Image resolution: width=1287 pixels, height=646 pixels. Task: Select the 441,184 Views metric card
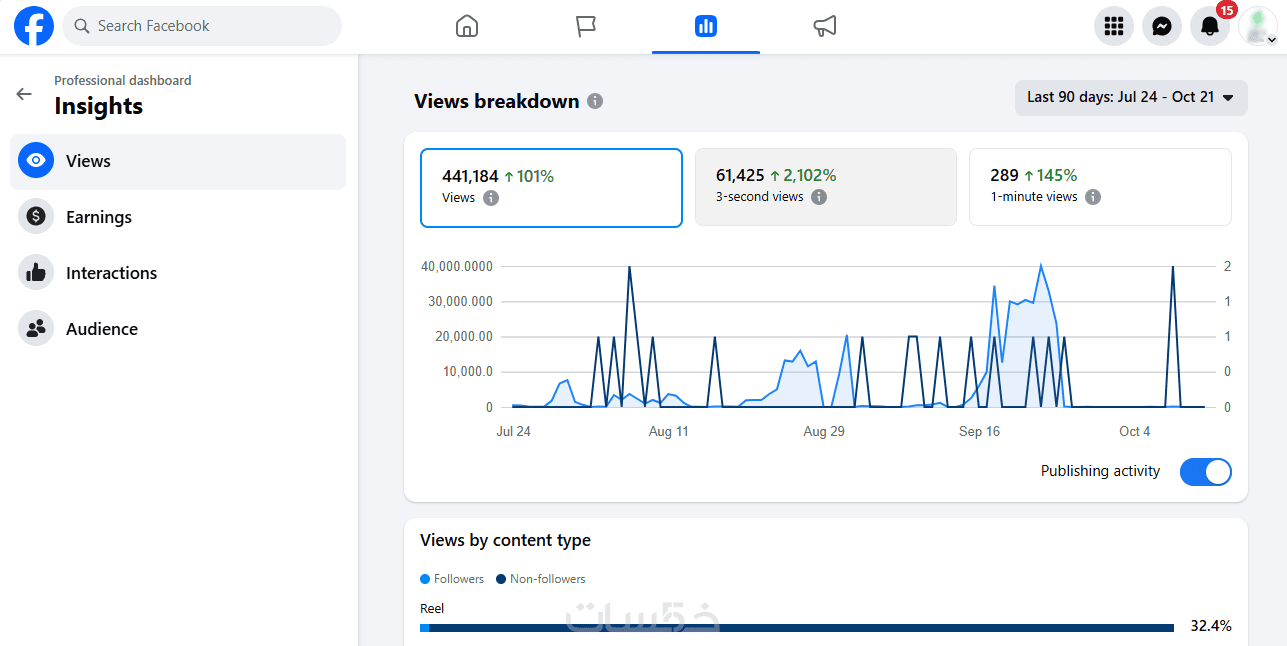(x=551, y=187)
